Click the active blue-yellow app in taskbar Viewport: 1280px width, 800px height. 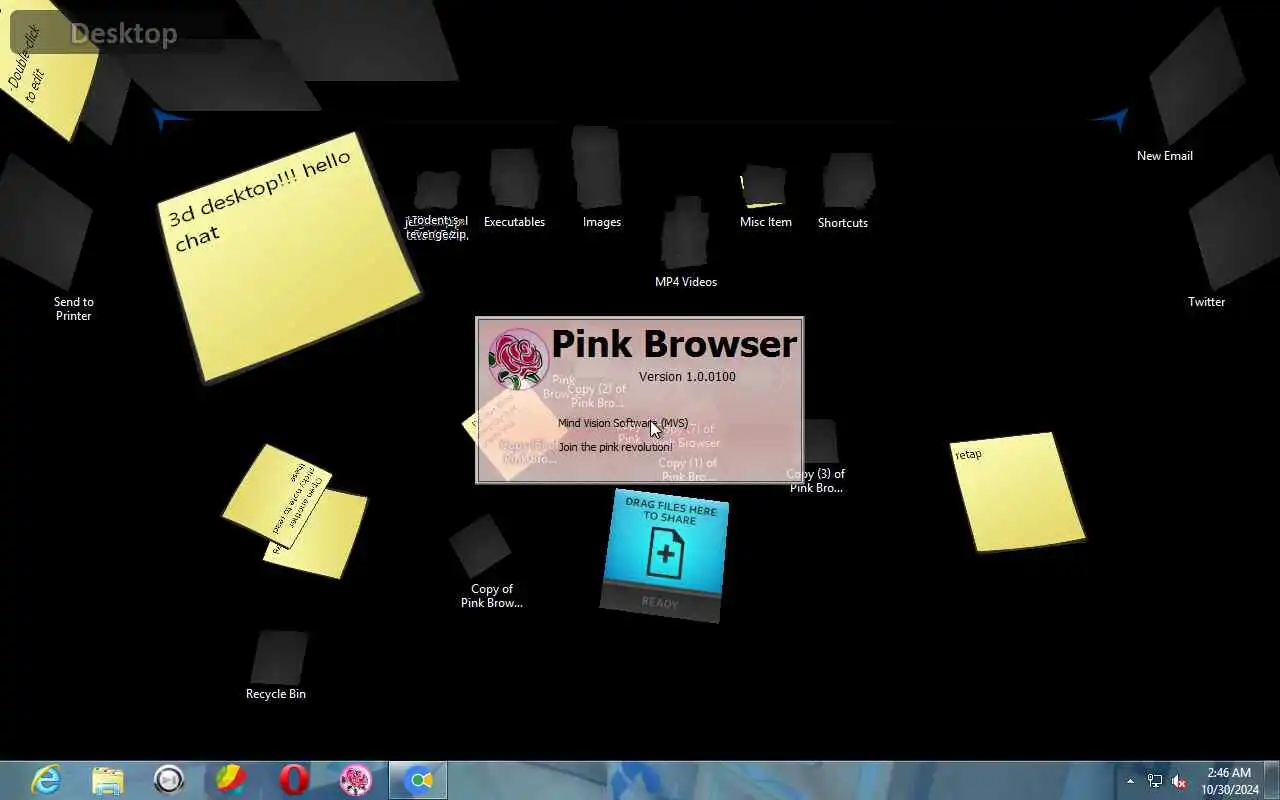418,780
